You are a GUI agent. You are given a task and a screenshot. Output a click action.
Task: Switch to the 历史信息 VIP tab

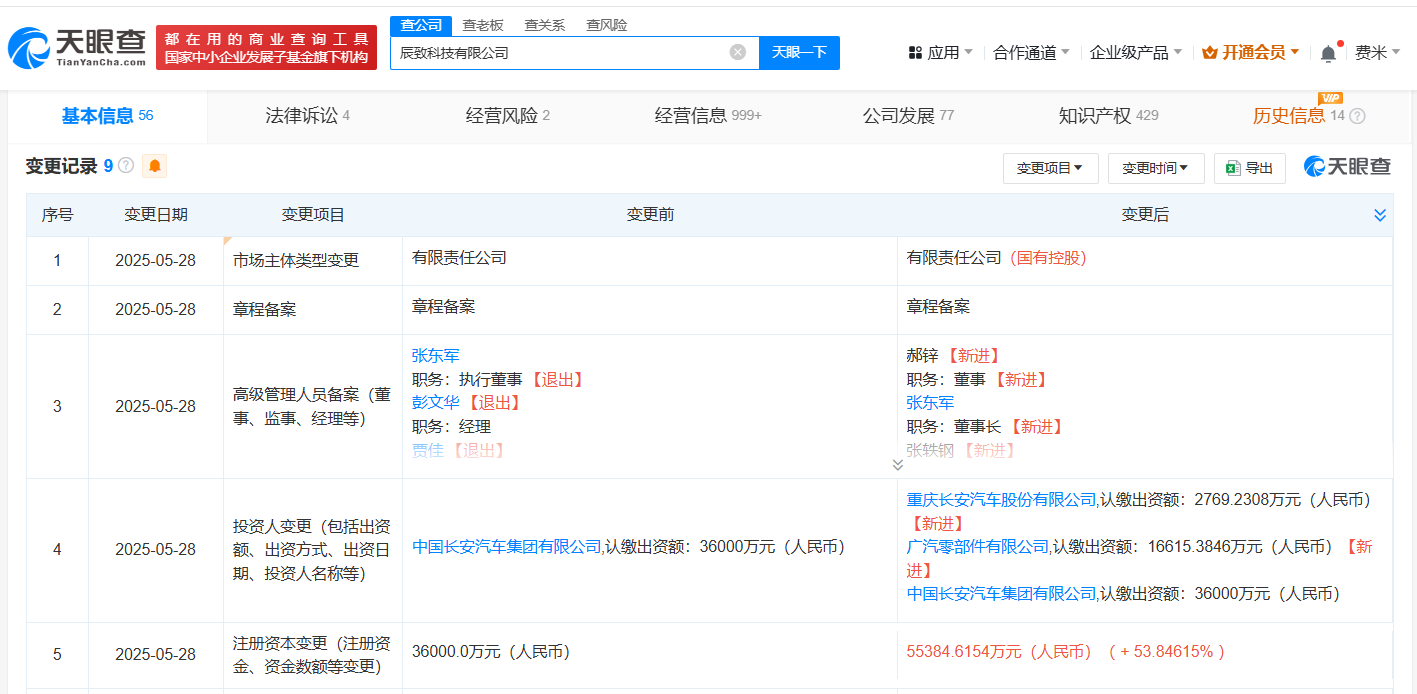(1298, 116)
